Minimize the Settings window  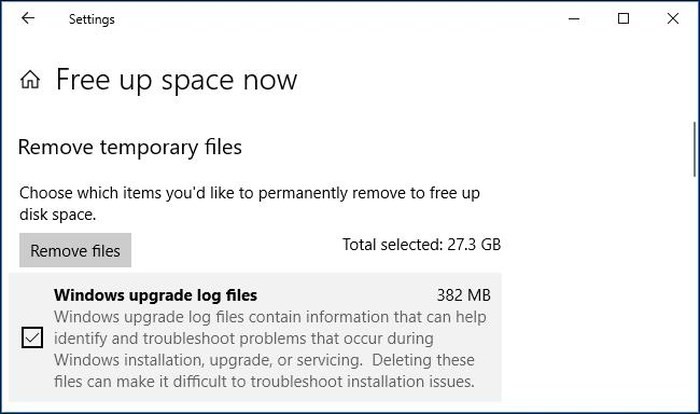575,18
